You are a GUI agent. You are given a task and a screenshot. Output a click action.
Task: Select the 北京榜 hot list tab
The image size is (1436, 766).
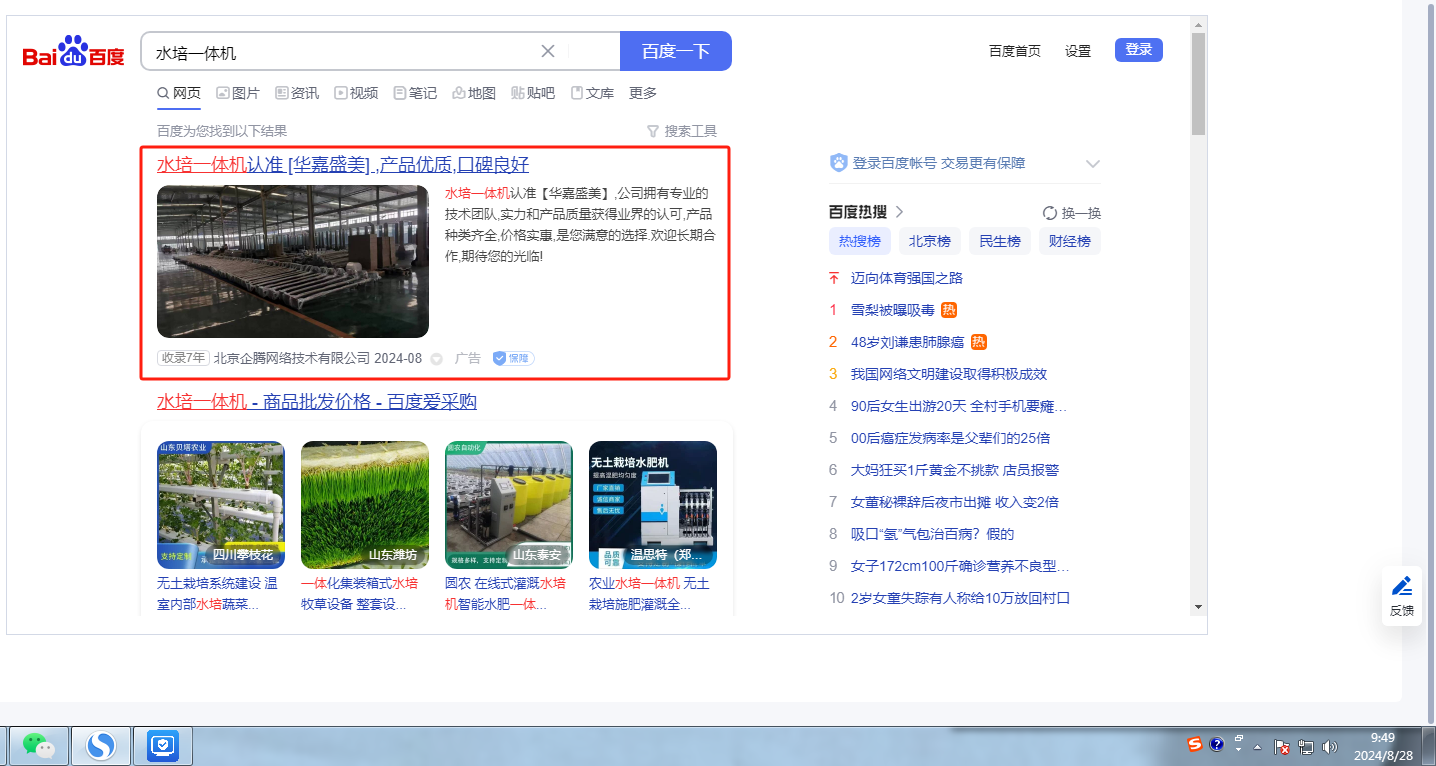[x=929, y=241]
